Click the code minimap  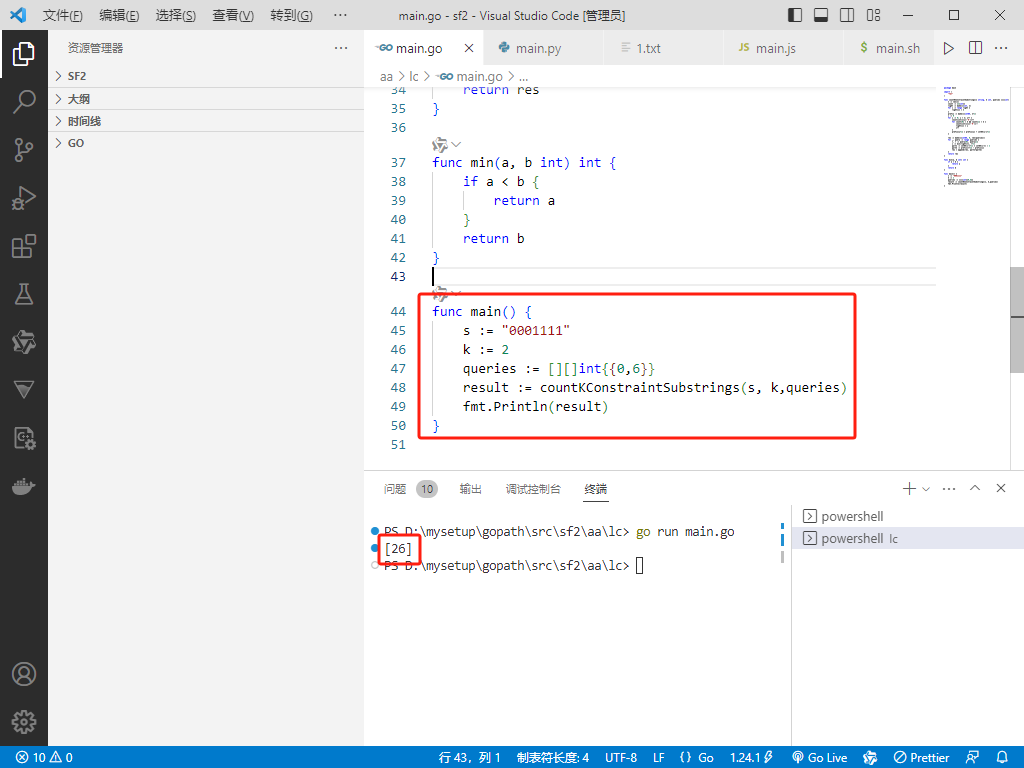click(976, 136)
